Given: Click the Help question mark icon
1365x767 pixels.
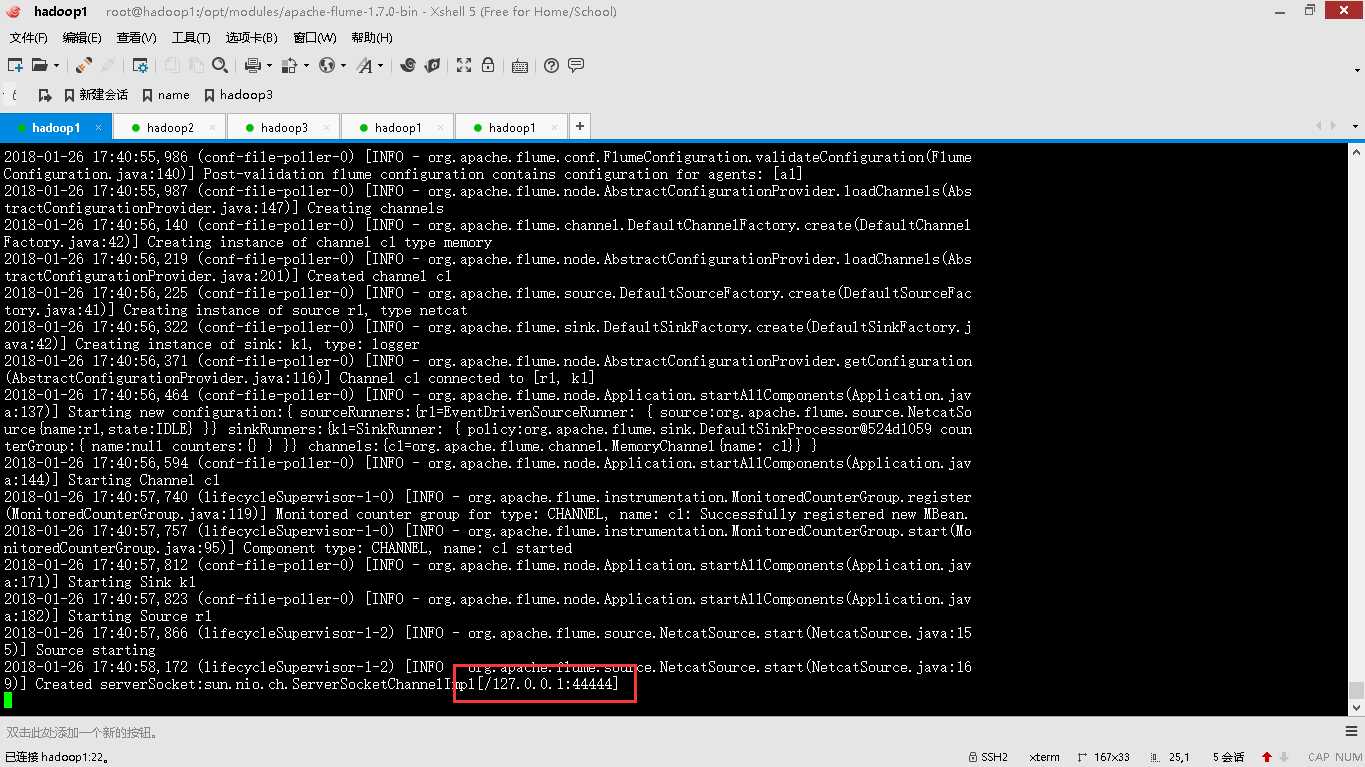Looking at the screenshot, I should click(552, 65).
